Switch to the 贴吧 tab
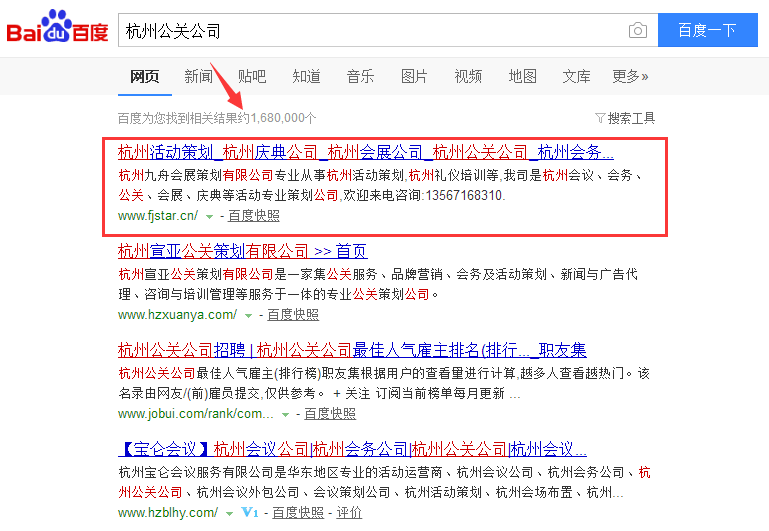Image resolution: width=769 pixels, height=531 pixels. click(252, 76)
